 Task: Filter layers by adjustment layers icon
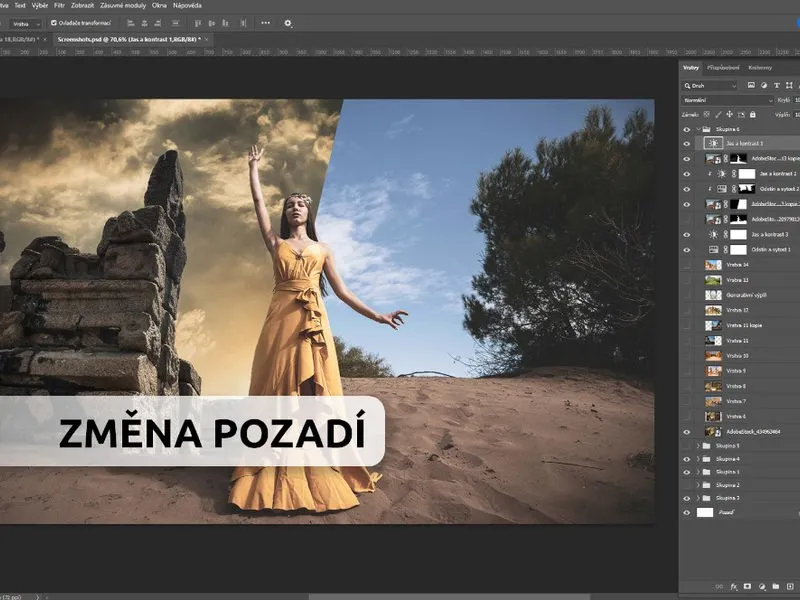764,86
